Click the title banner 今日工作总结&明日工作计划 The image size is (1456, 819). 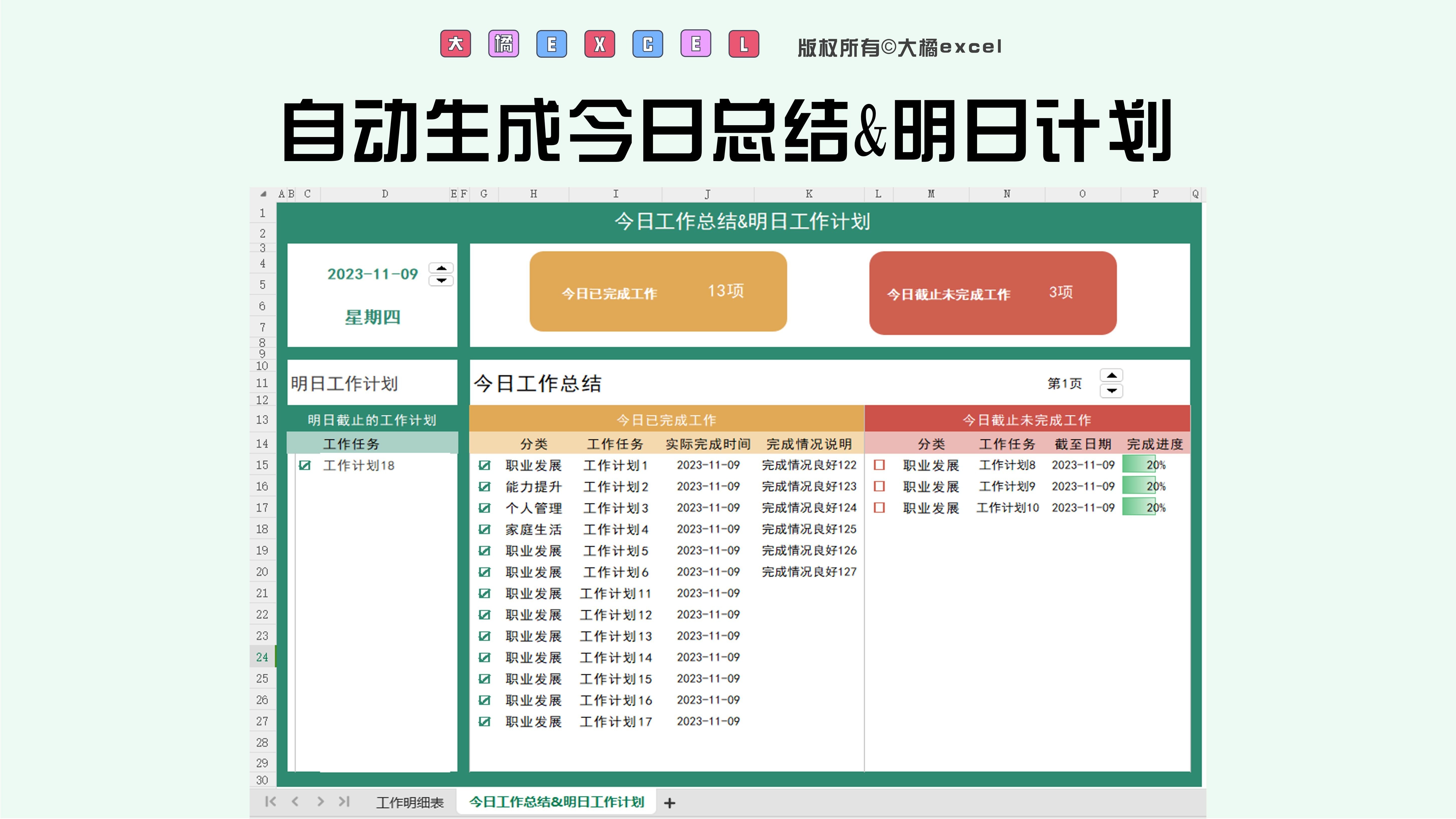[x=742, y=222]
